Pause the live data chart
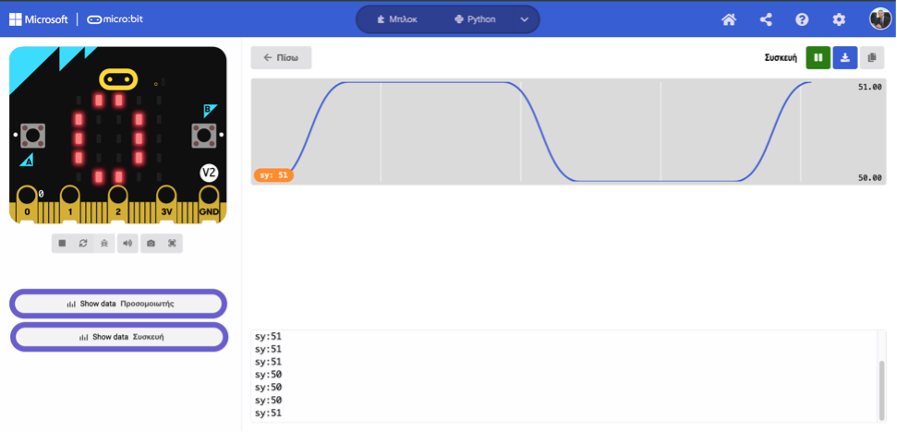 [818, 58]
